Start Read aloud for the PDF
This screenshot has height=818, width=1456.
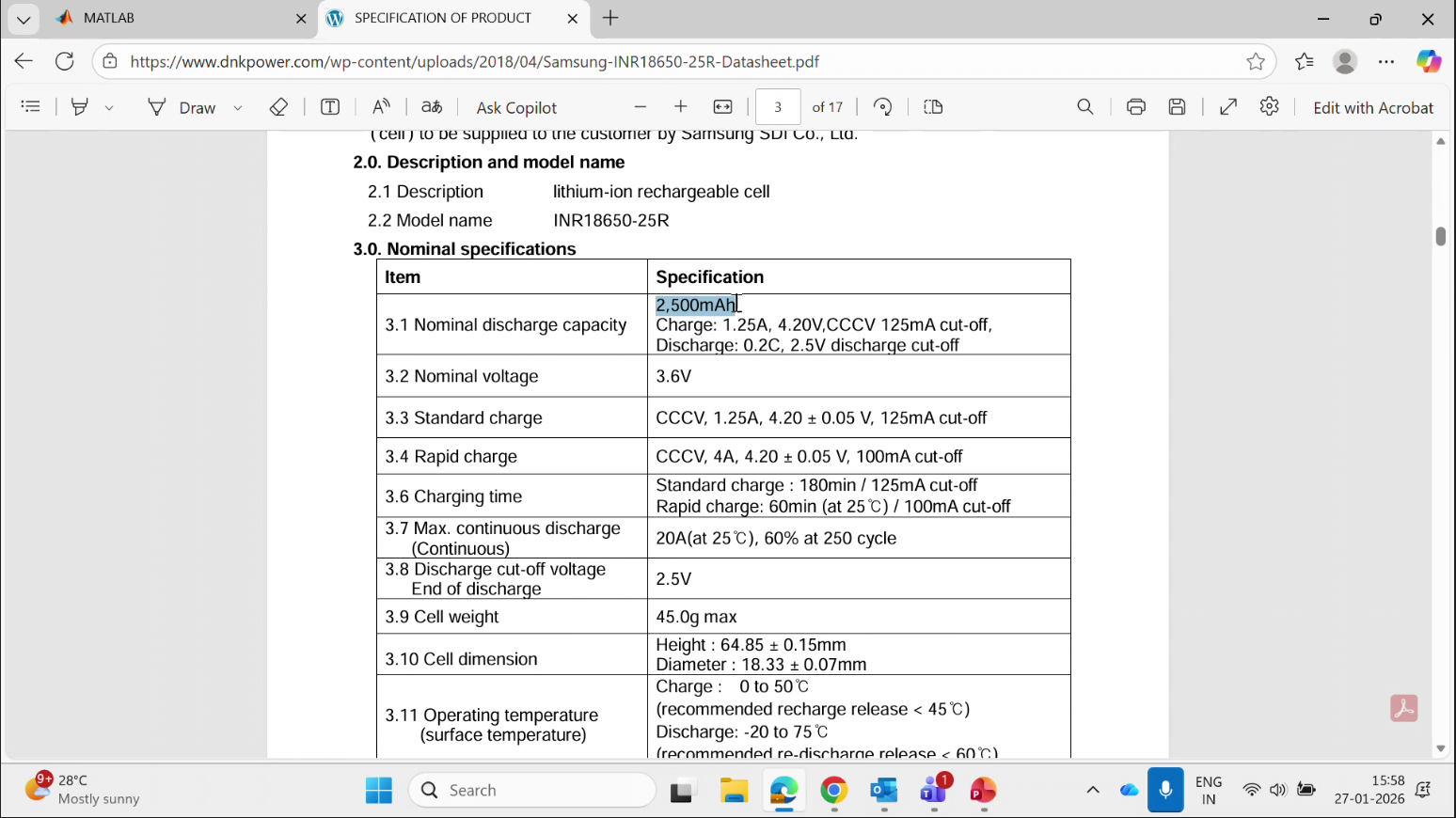pos(381,107)
